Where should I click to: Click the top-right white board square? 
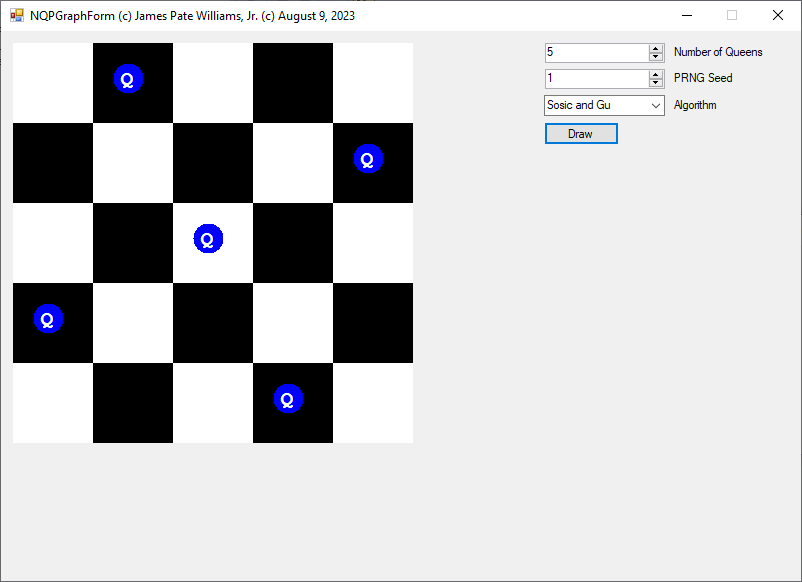point(373,83)
